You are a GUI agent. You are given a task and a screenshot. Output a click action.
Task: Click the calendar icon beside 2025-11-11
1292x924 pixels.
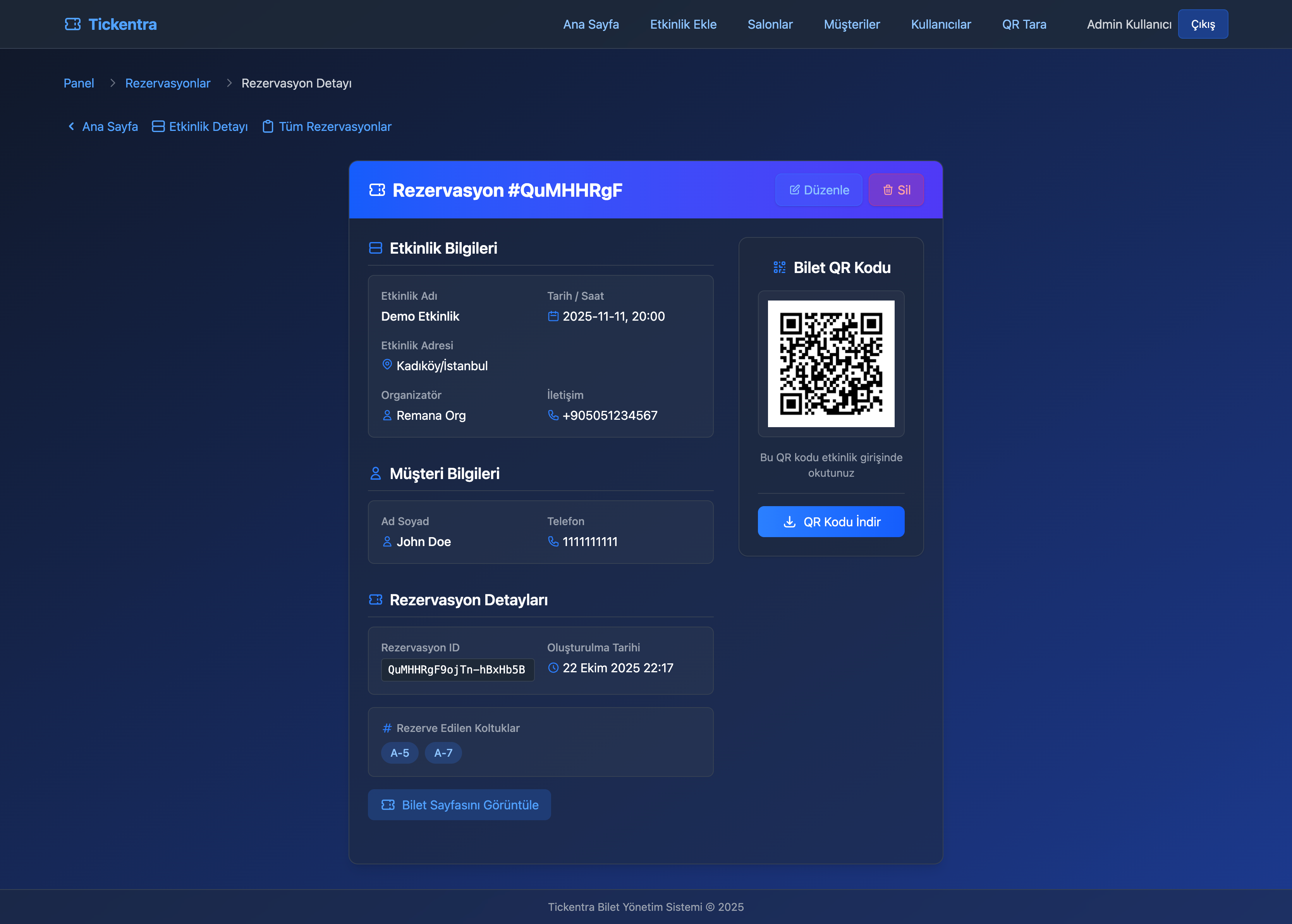coord(553,316)
